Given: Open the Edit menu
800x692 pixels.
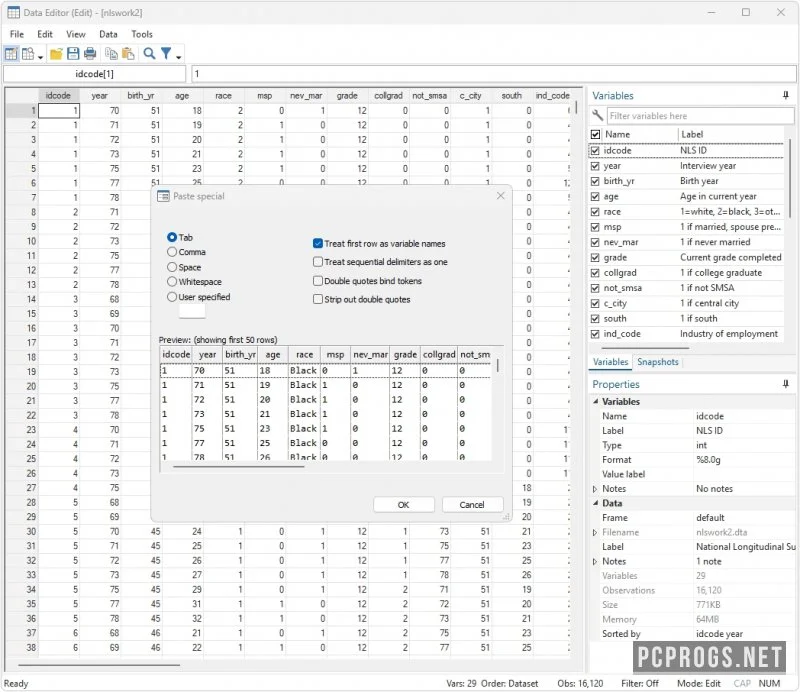Looking at the screenshot, I should coord(45,34).
